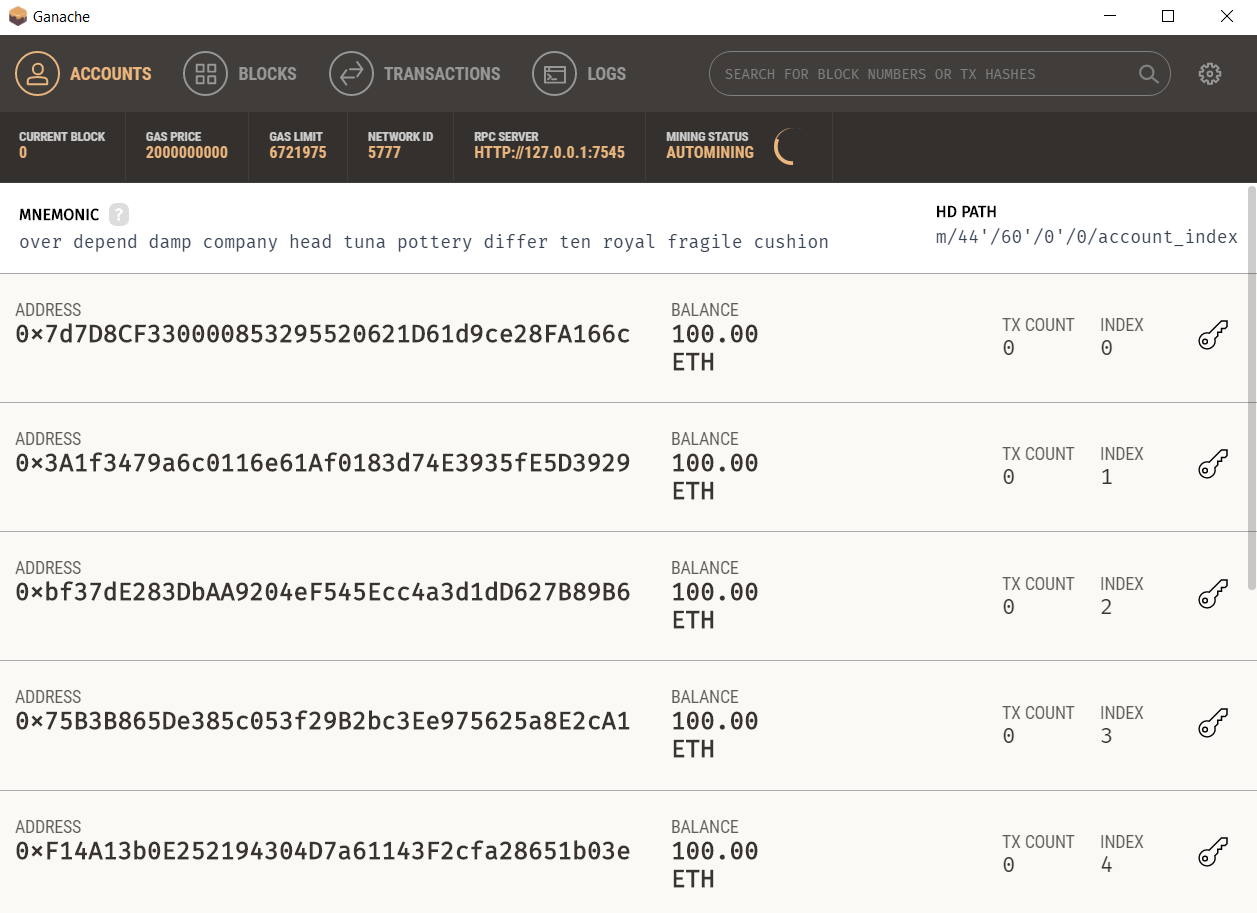Click the gas limit 6721975 value

tap(298, 153)
